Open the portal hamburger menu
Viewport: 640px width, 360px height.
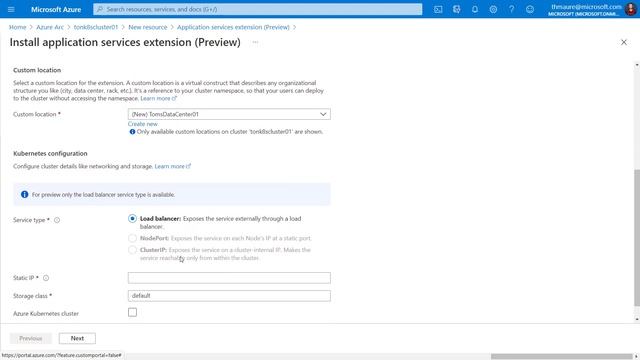[11, 9]
